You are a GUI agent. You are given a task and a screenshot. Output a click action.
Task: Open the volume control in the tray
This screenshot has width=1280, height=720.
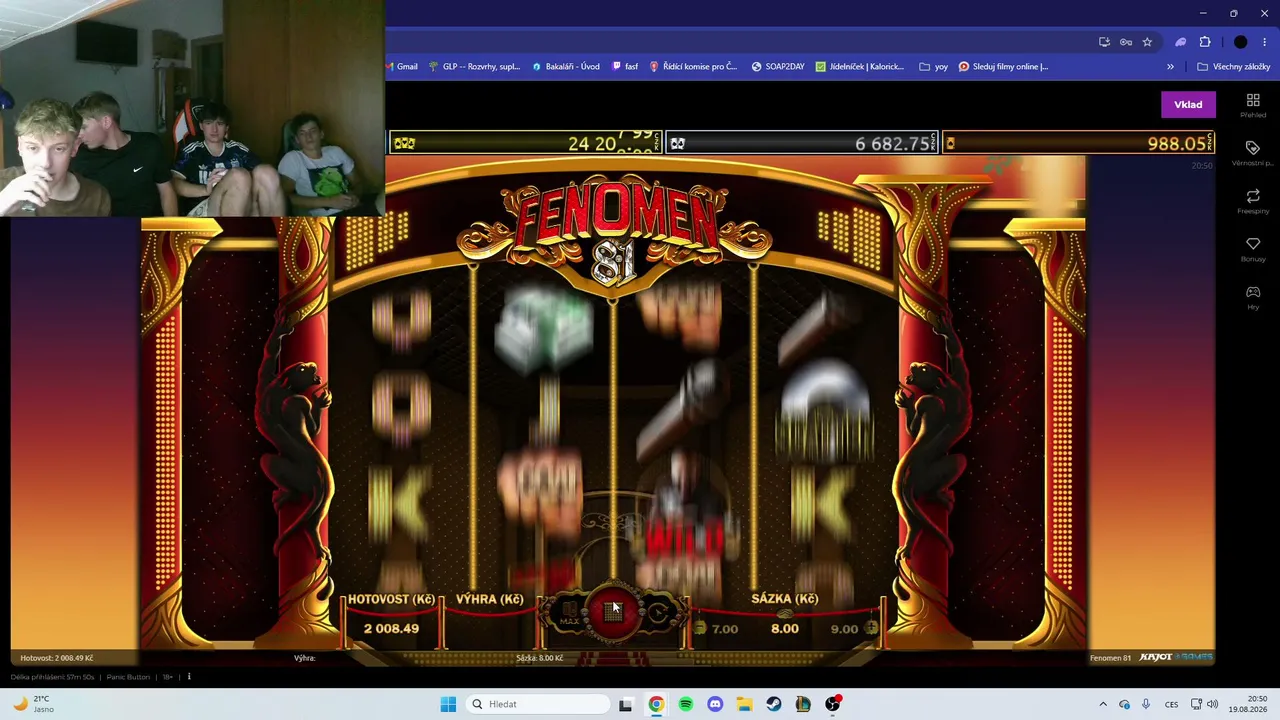click(x=1212, y=704)
